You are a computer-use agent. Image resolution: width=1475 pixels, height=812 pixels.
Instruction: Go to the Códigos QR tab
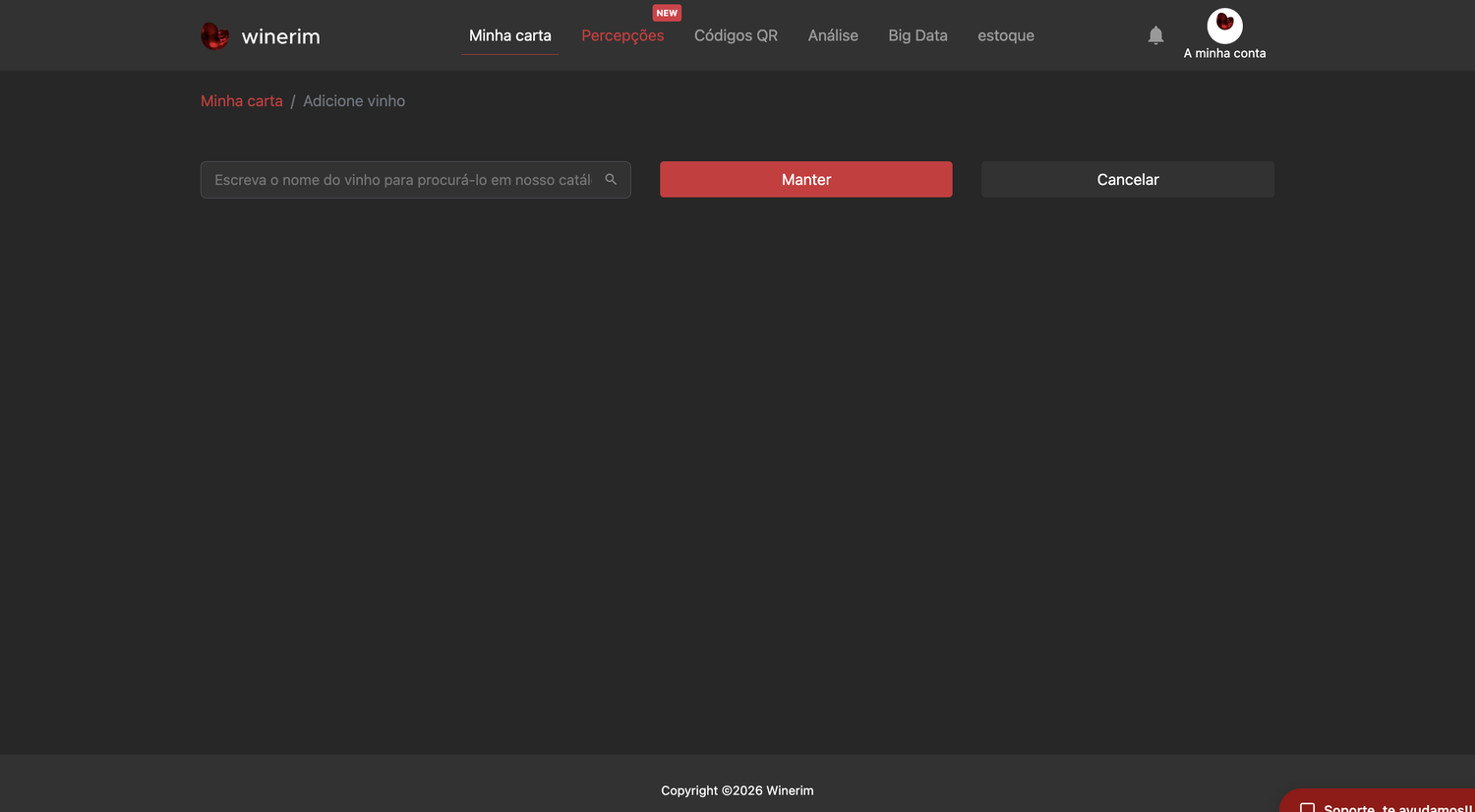point(736,35)
